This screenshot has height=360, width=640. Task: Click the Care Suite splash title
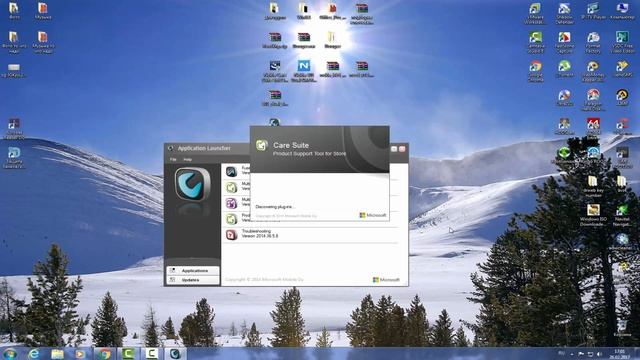pyautogui.click(x=291, y=145)
